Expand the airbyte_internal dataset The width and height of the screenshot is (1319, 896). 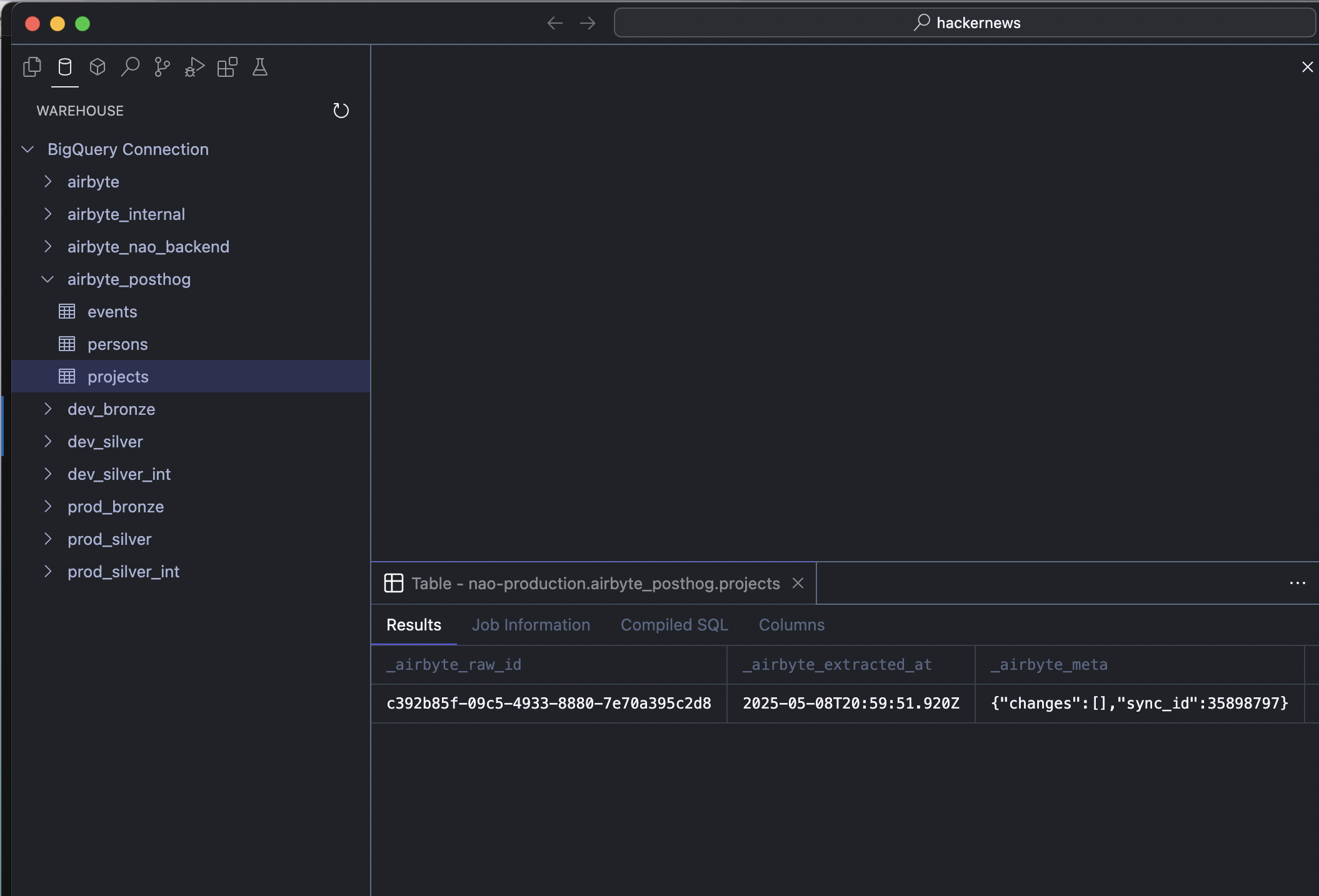click(48, 214)
